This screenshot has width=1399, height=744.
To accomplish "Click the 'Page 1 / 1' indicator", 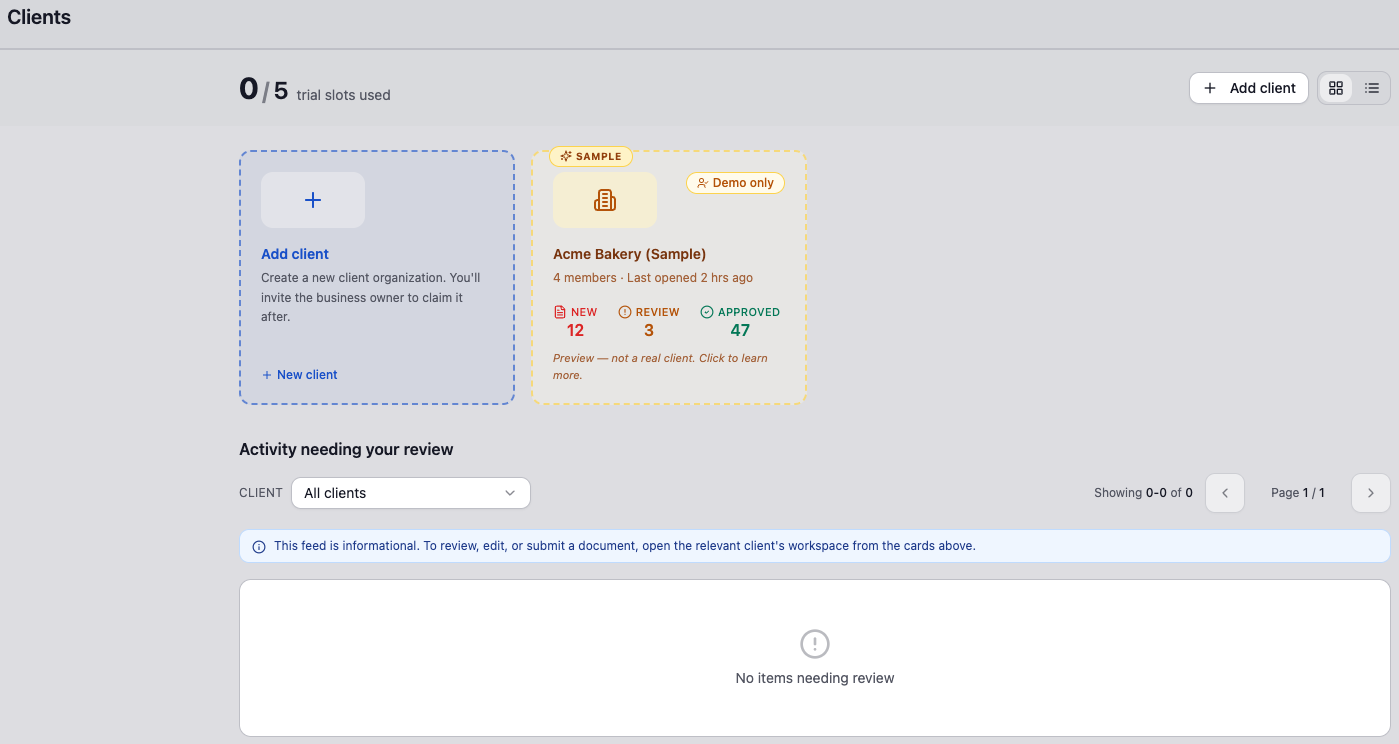I will (x=1298, y=493).
